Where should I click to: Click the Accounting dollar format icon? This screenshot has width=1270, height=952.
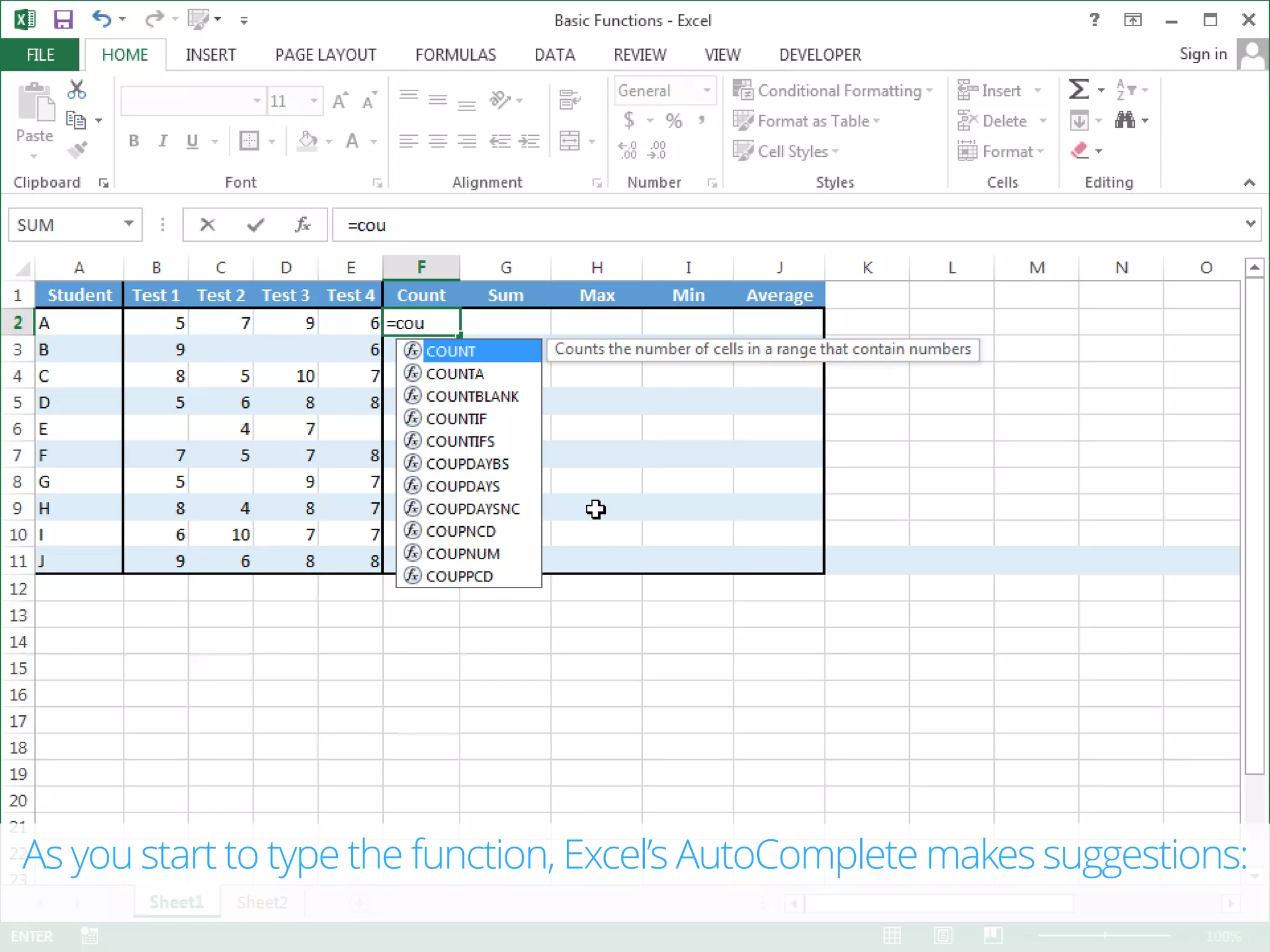[629, 120]
